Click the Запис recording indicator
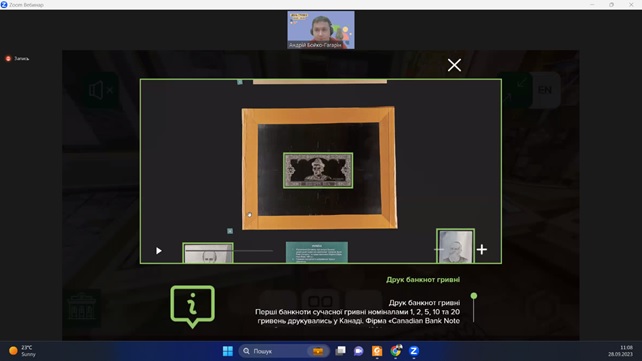The height and width of the screenshot is (361, 642). coord(17,59)
